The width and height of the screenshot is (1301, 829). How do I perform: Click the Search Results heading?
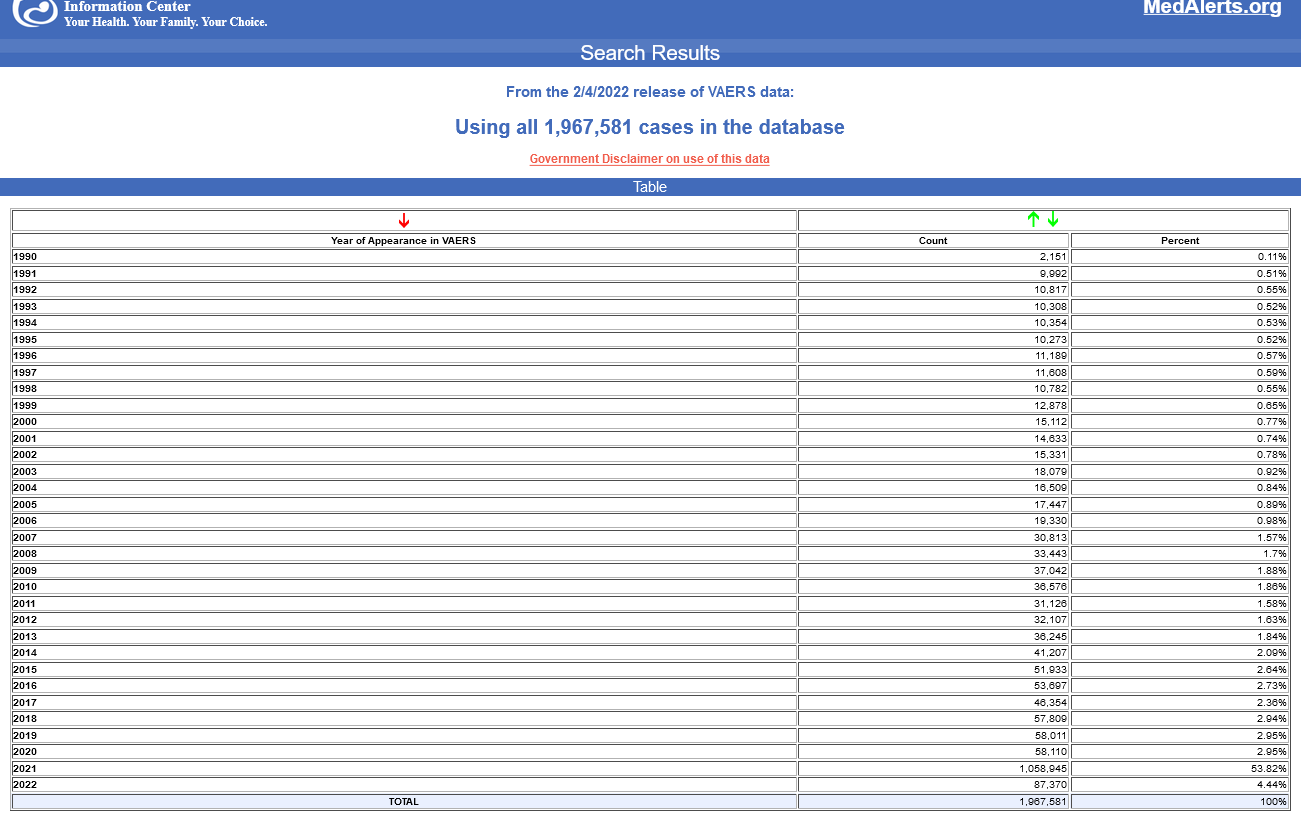pyautogui.click(x=650, y=53)
